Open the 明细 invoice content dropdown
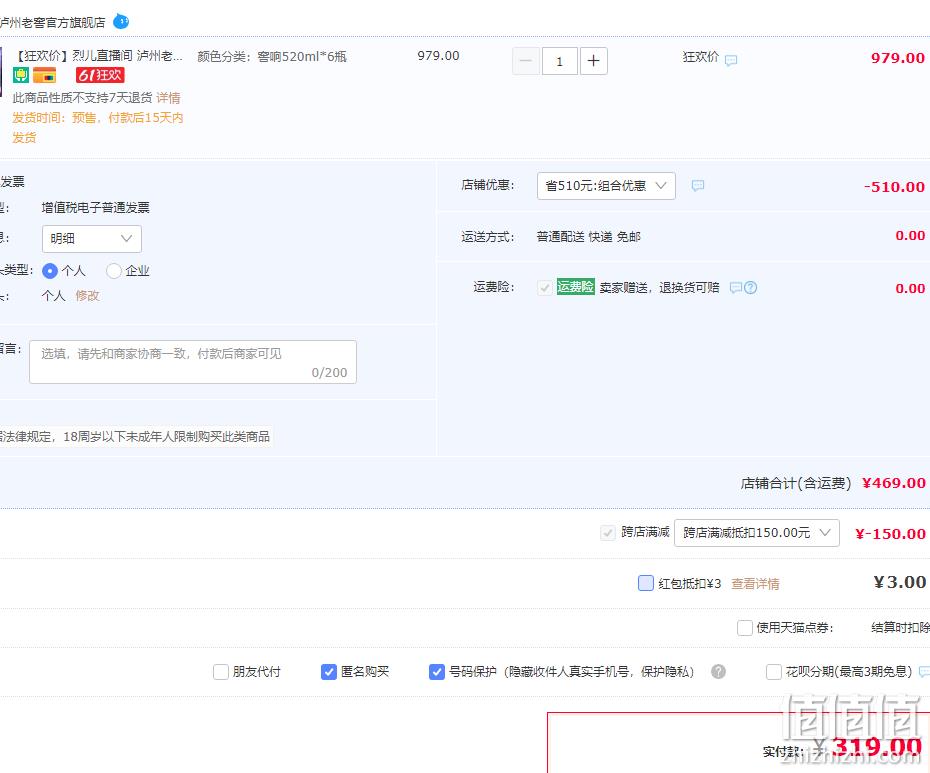 (91, 238)
